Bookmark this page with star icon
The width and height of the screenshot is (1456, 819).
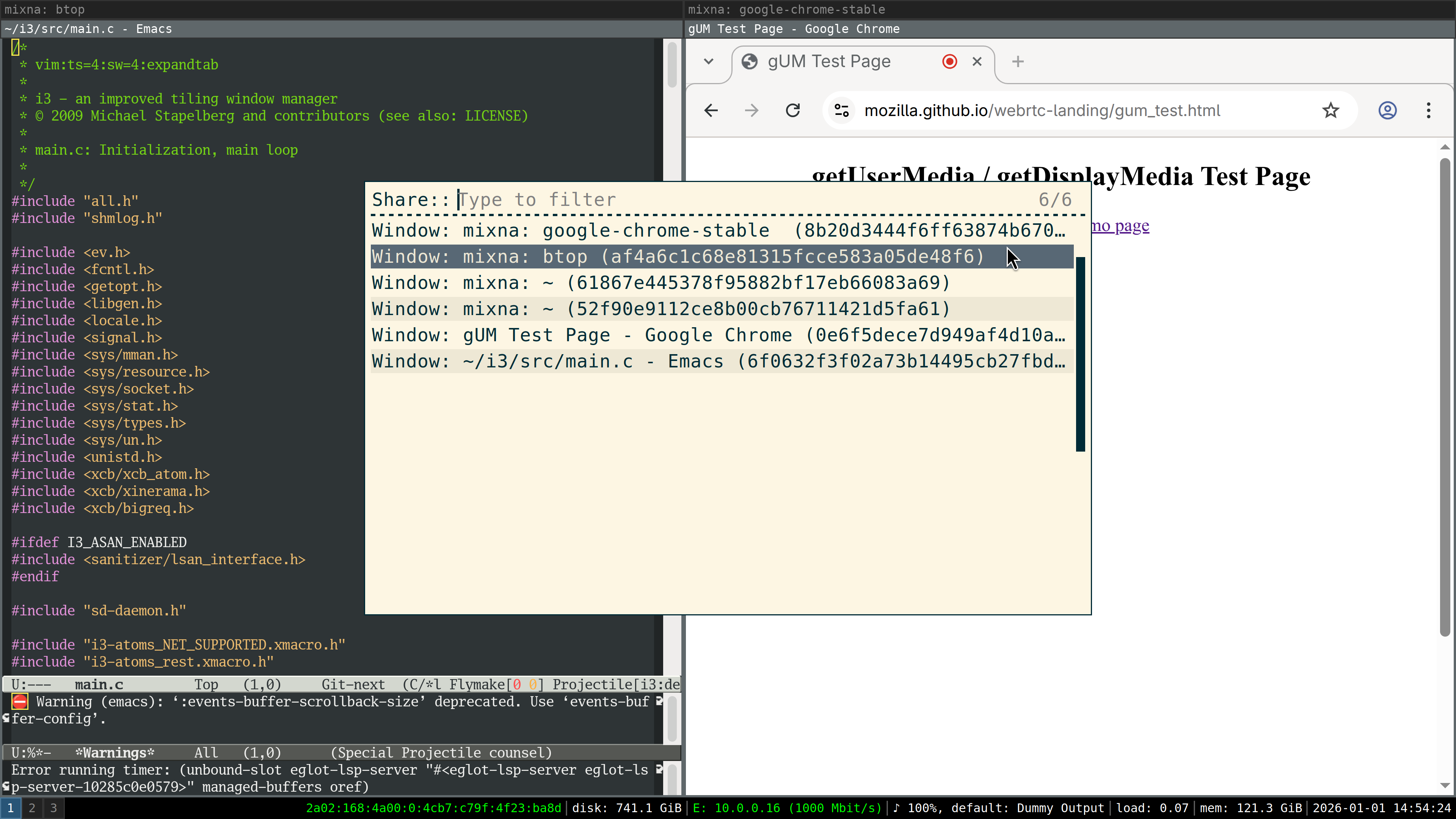point(1330,110)
